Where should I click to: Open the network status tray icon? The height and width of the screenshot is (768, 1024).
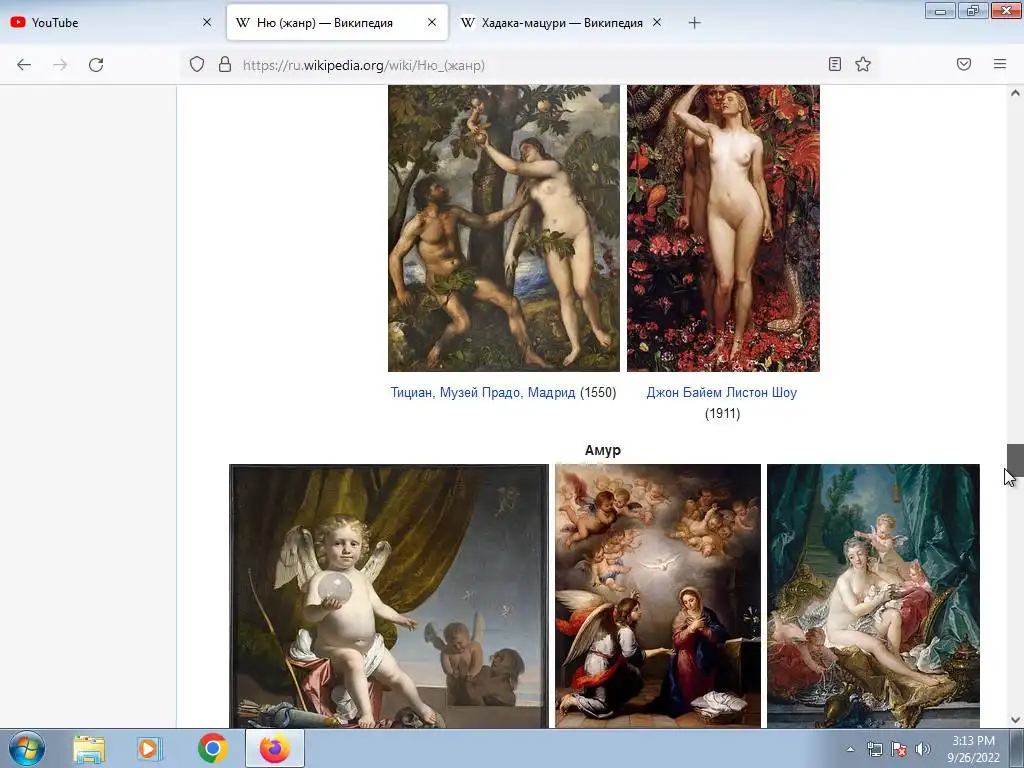click(874, 749)
